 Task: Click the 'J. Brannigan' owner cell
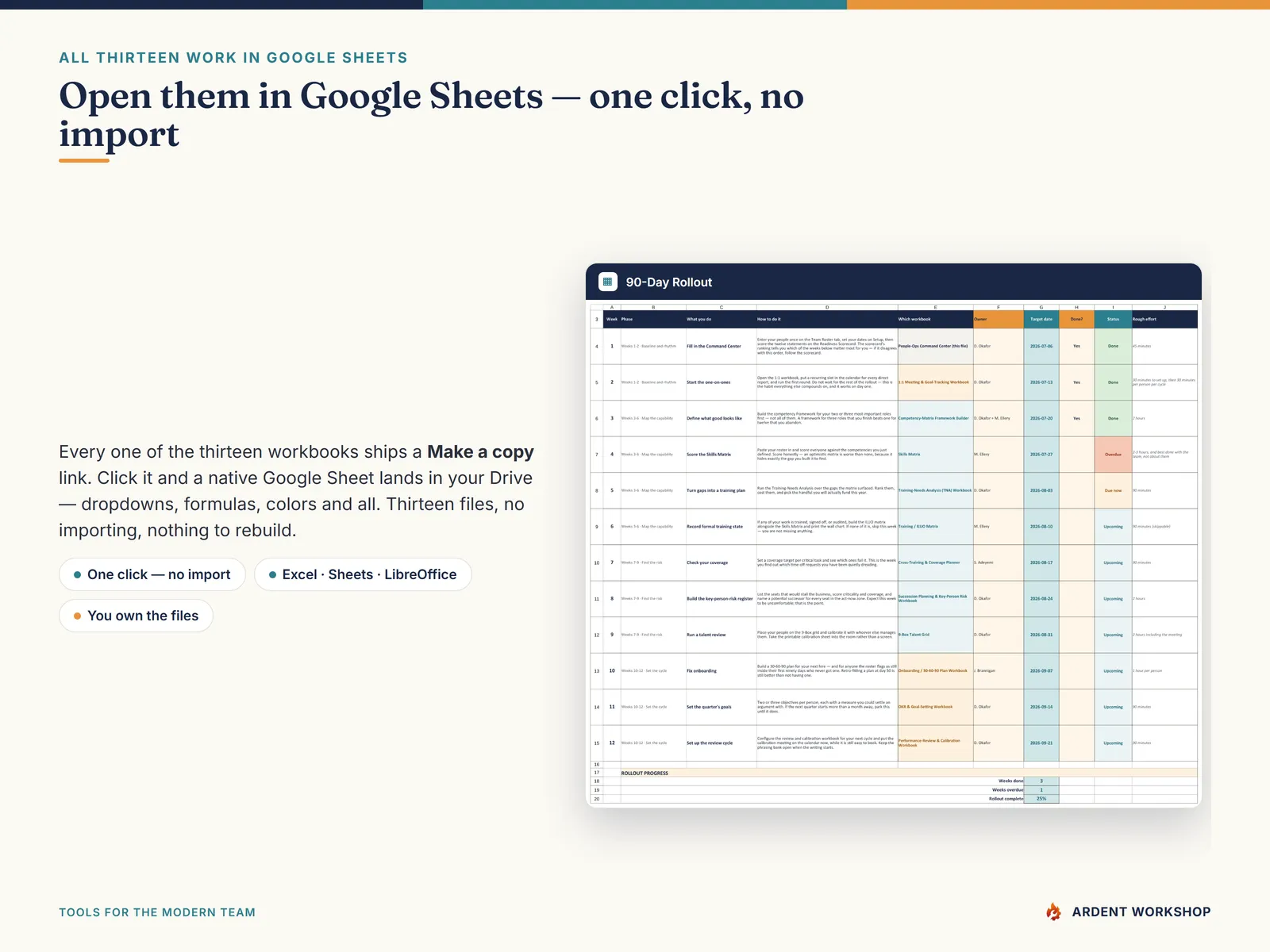coord(999,671)
